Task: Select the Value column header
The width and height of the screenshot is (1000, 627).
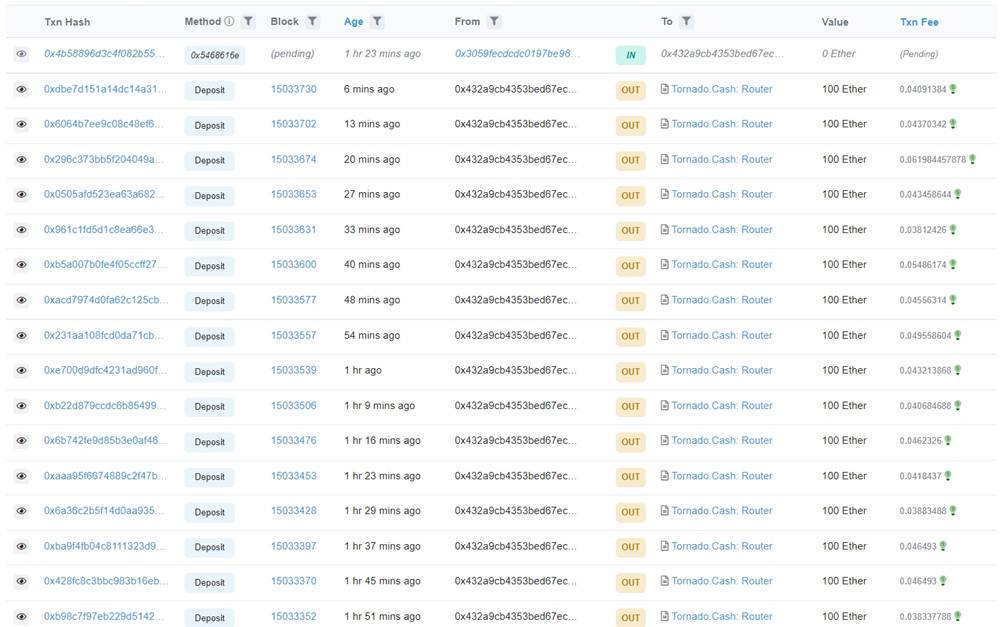Action: [835, 22]
